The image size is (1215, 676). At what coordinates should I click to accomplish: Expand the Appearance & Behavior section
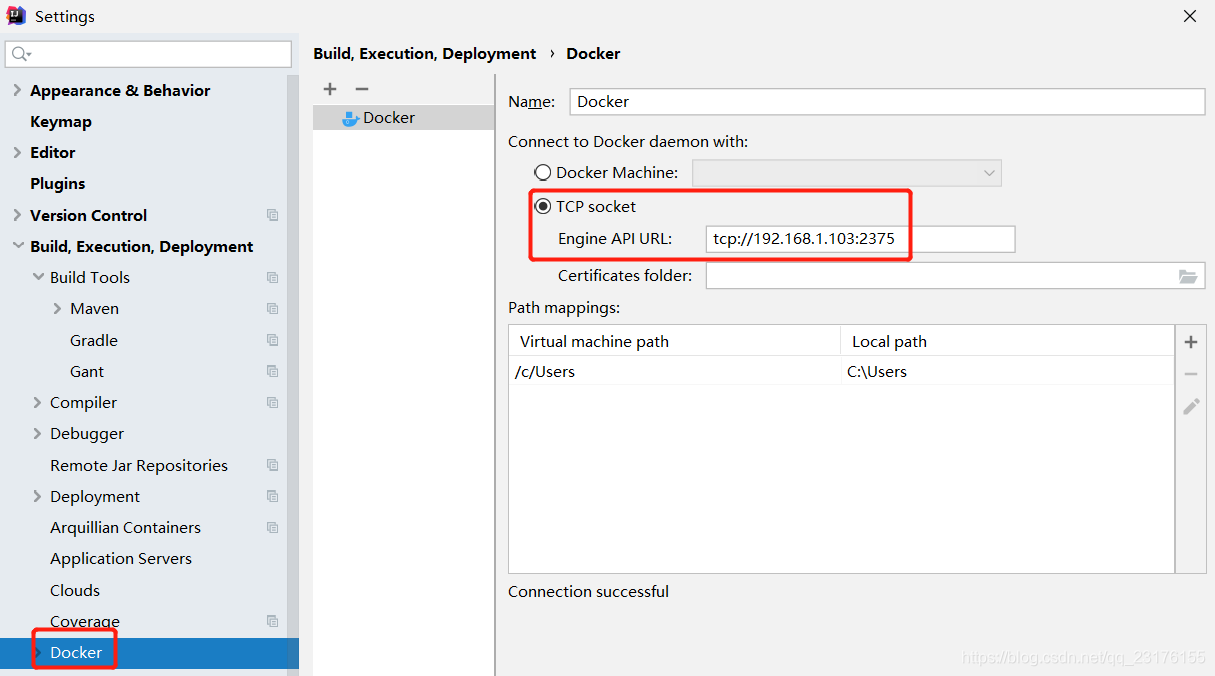click(18, 90)
